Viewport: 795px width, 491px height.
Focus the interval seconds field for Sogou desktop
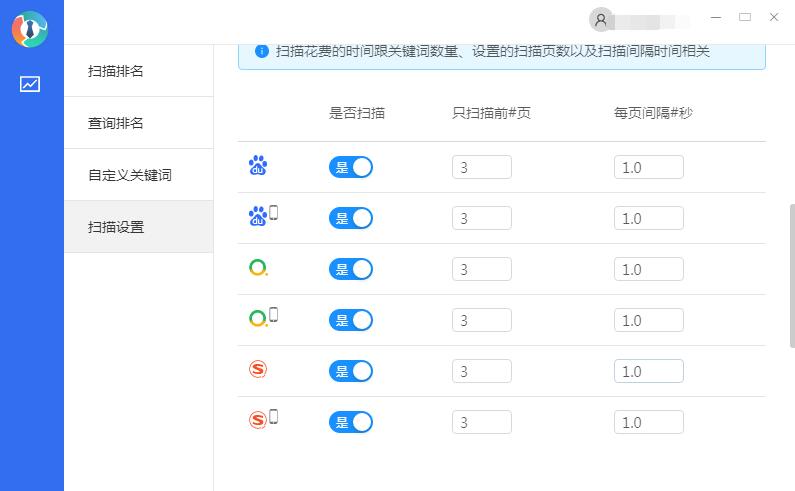[648, 371]
